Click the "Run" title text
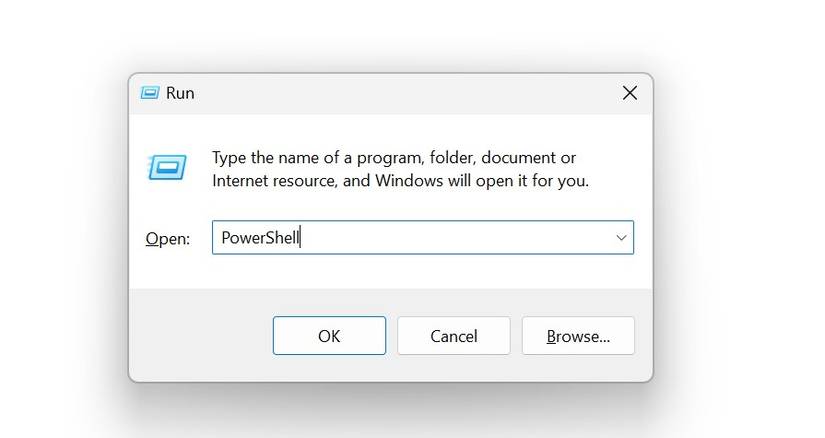This screenshot has height=438, width=825. 180,93
